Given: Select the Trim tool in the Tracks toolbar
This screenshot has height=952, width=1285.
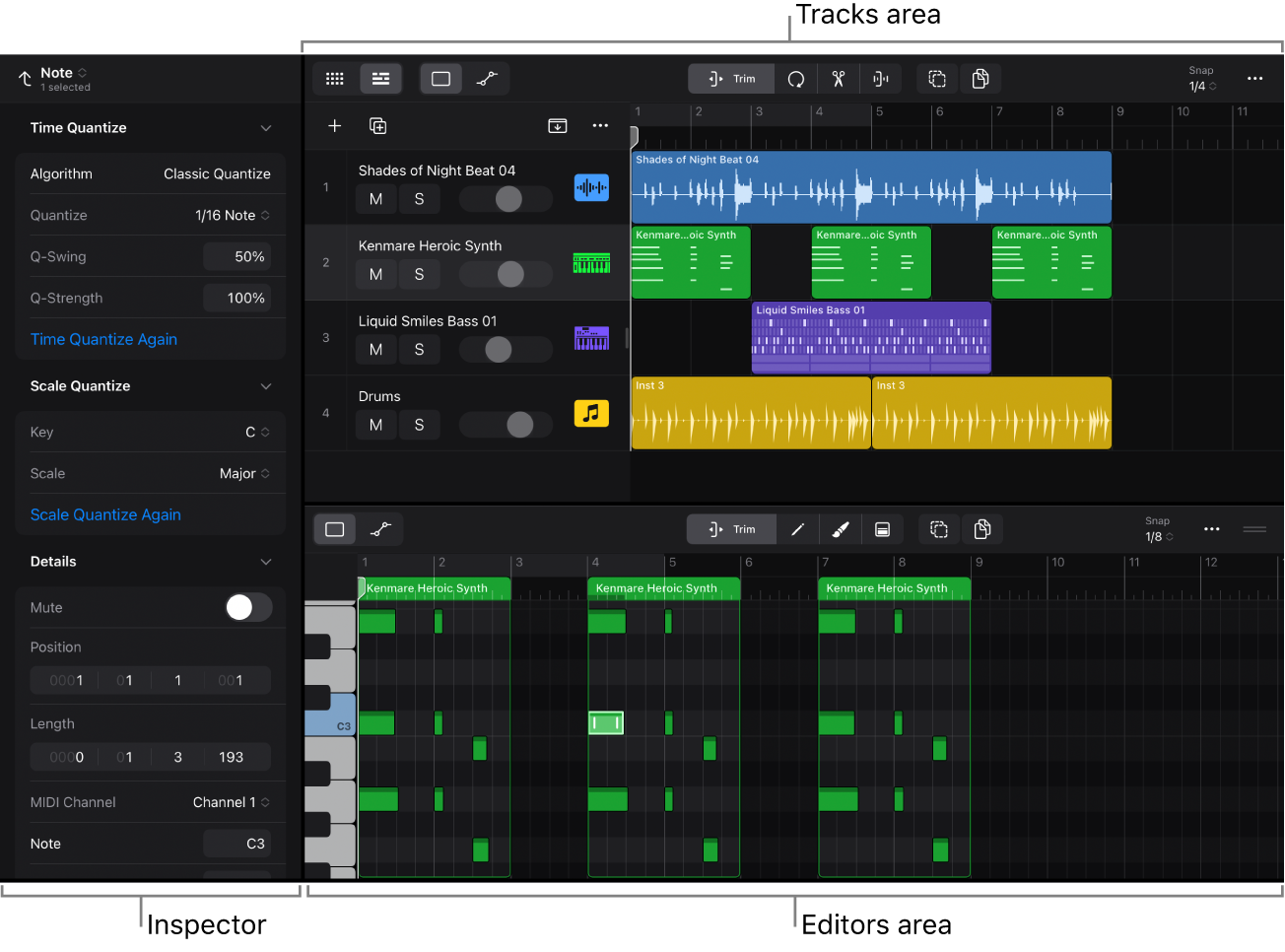Looking at the screenshot, I should coord(730,79).
